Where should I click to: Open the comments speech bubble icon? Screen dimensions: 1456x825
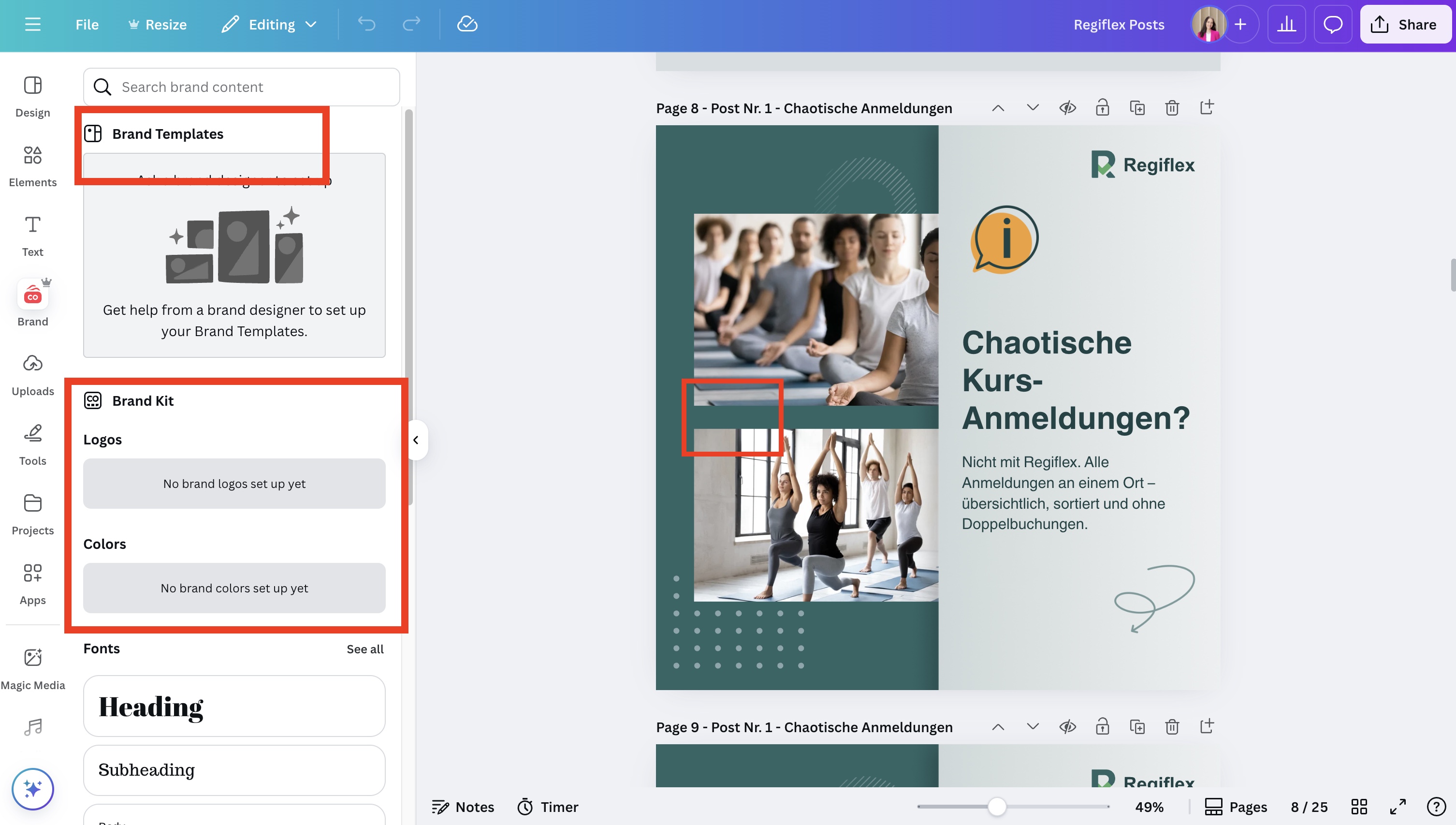tap(1333, 24)
